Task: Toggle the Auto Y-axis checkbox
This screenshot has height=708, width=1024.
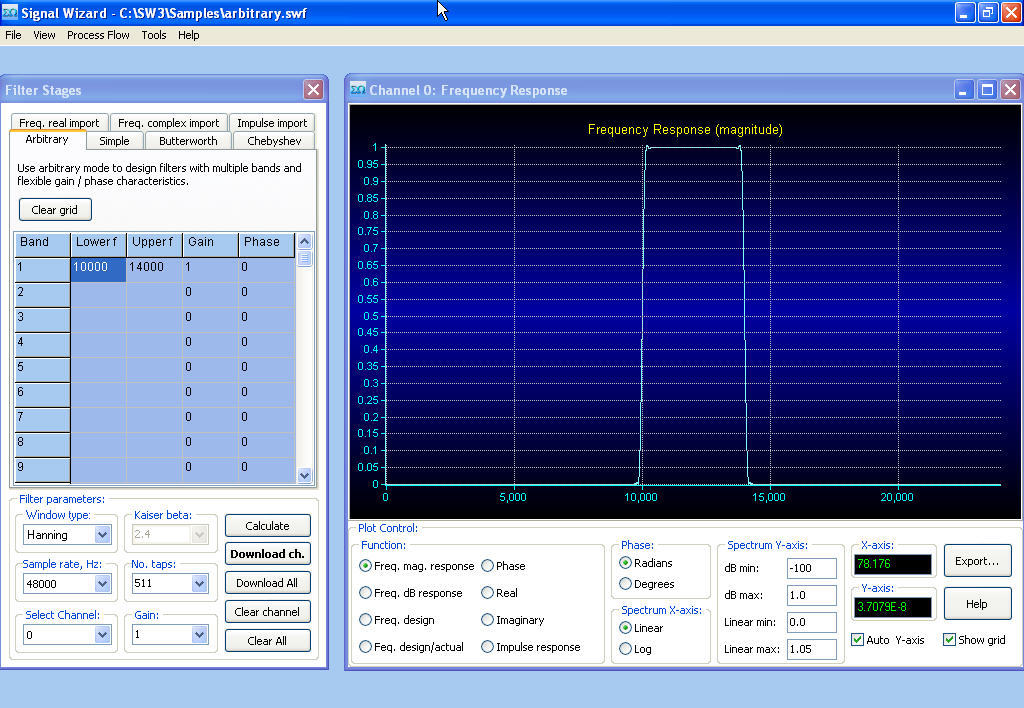Action: point(857,639)
